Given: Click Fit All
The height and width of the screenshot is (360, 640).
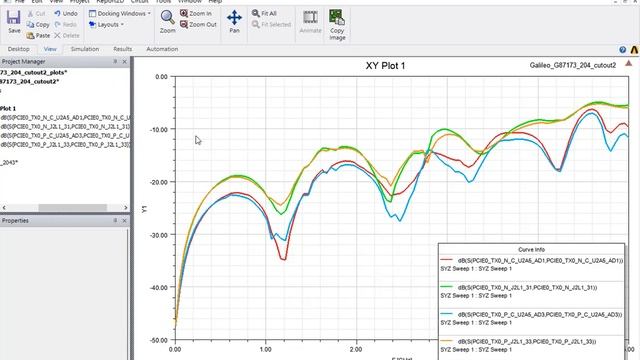Looking at the screenshot, I should point(264,13).
